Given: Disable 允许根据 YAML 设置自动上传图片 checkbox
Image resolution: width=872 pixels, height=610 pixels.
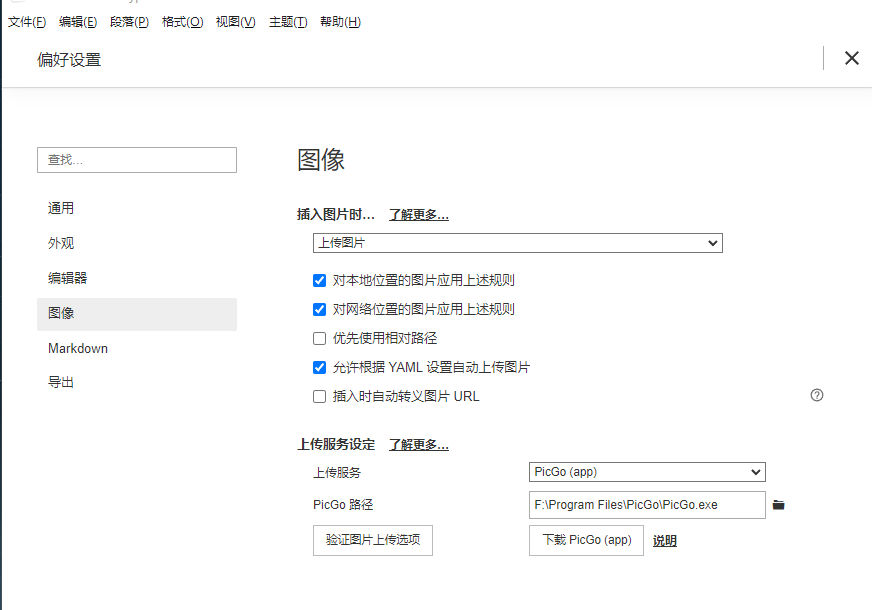Looking at the screenshot, I should tap(320, 367).
